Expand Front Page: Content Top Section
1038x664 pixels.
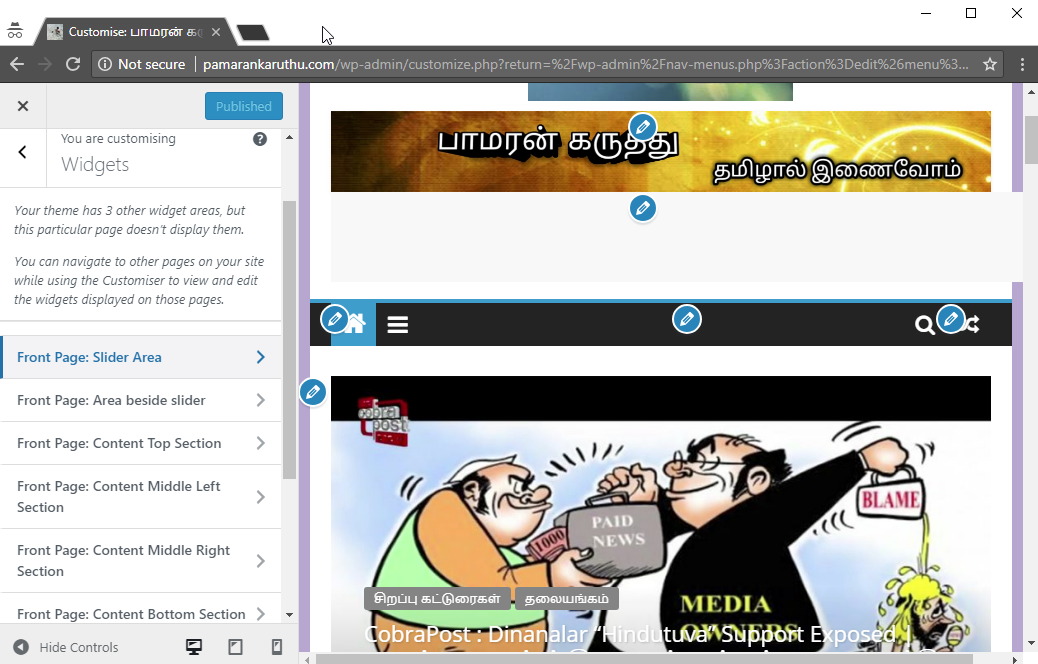click(140, 443)
